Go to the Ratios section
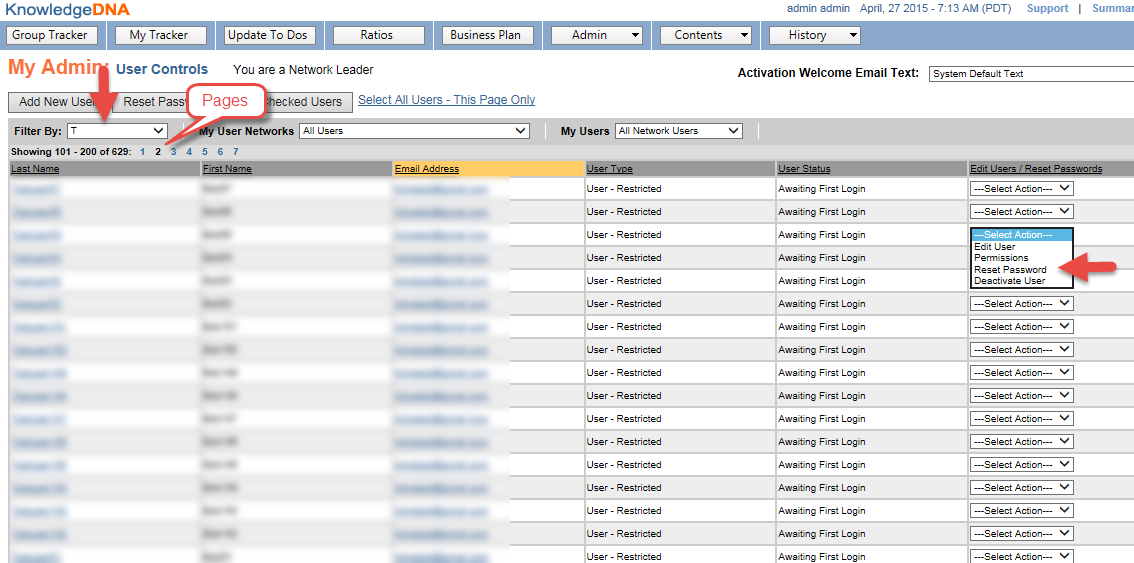The image size is (1134, 563). coord(377,35)
